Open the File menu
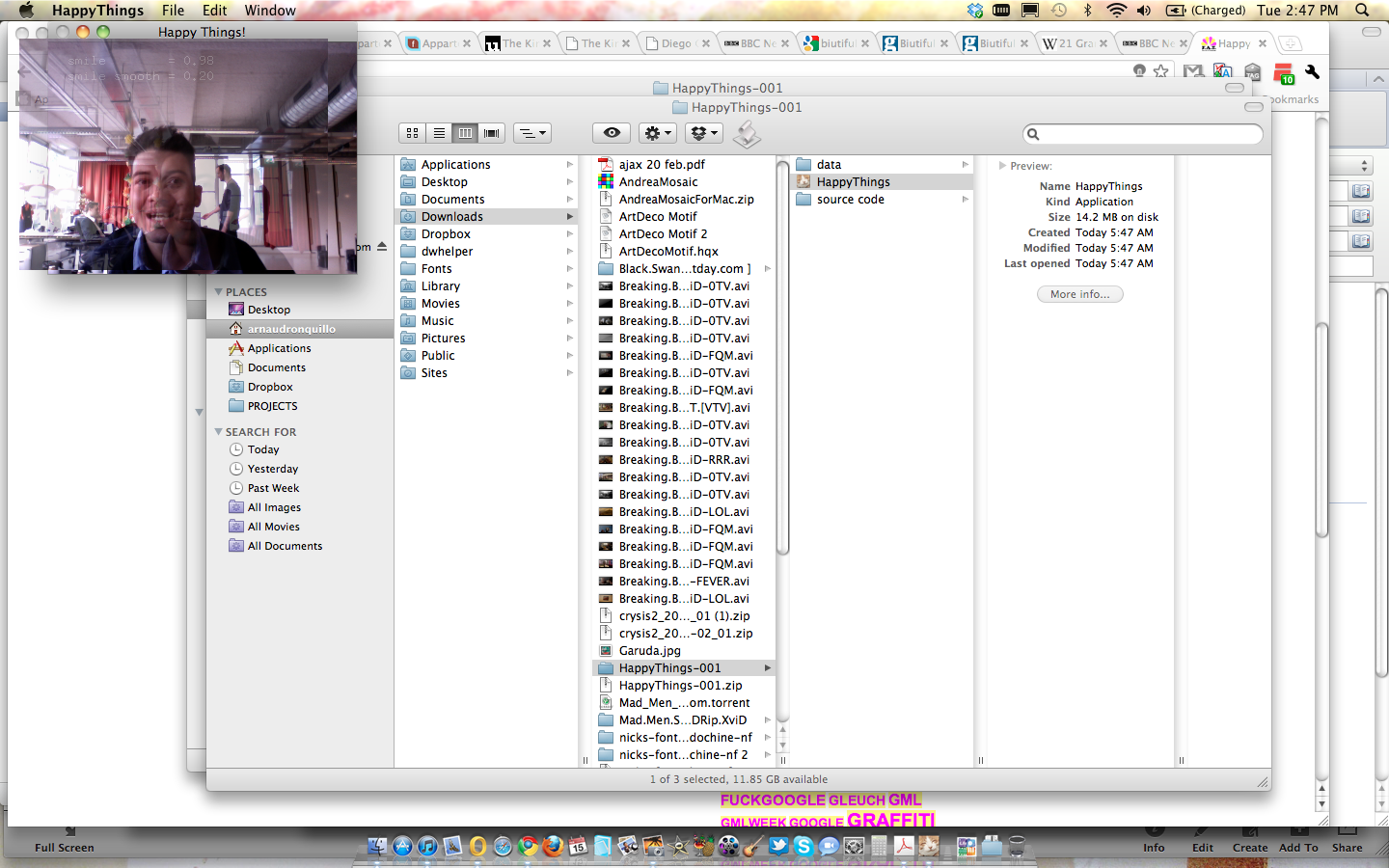1389x868 pixels. click(x=173, y=11)
